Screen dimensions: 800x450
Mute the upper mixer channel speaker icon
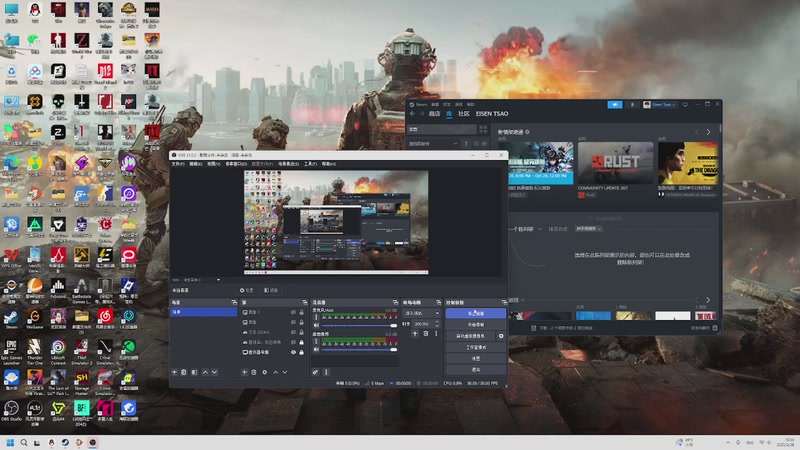click(316, 325)
